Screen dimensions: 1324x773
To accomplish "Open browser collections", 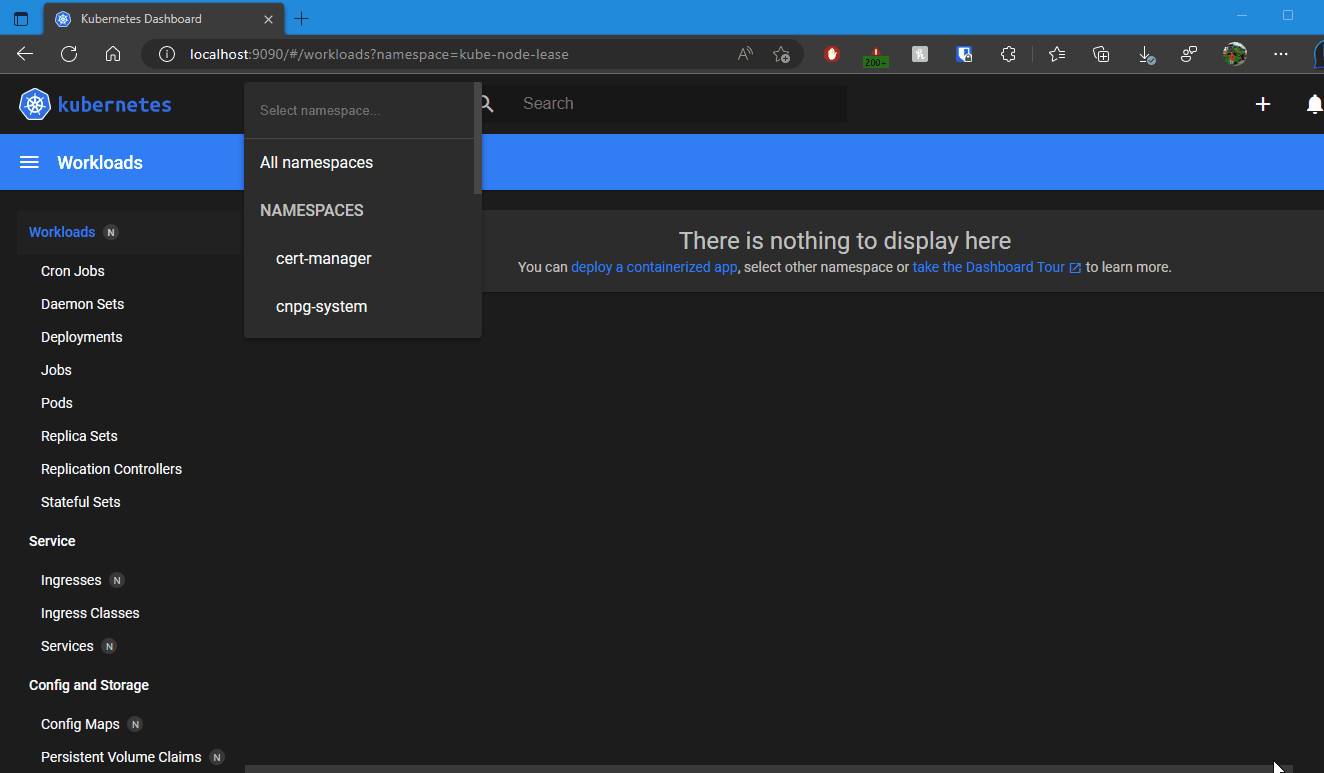I will coord(1101,54).
